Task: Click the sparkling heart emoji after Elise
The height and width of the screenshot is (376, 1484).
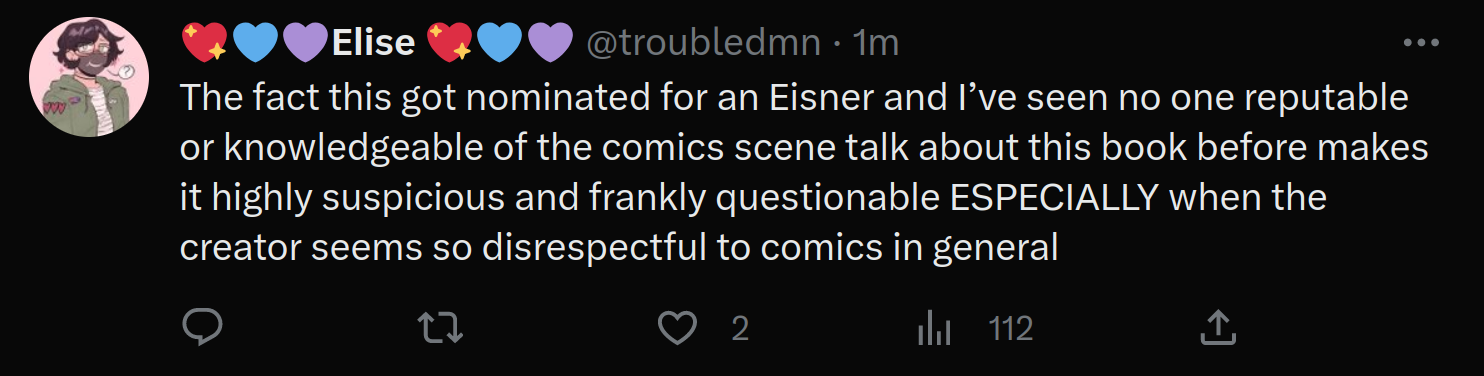Action: [449, 43]
